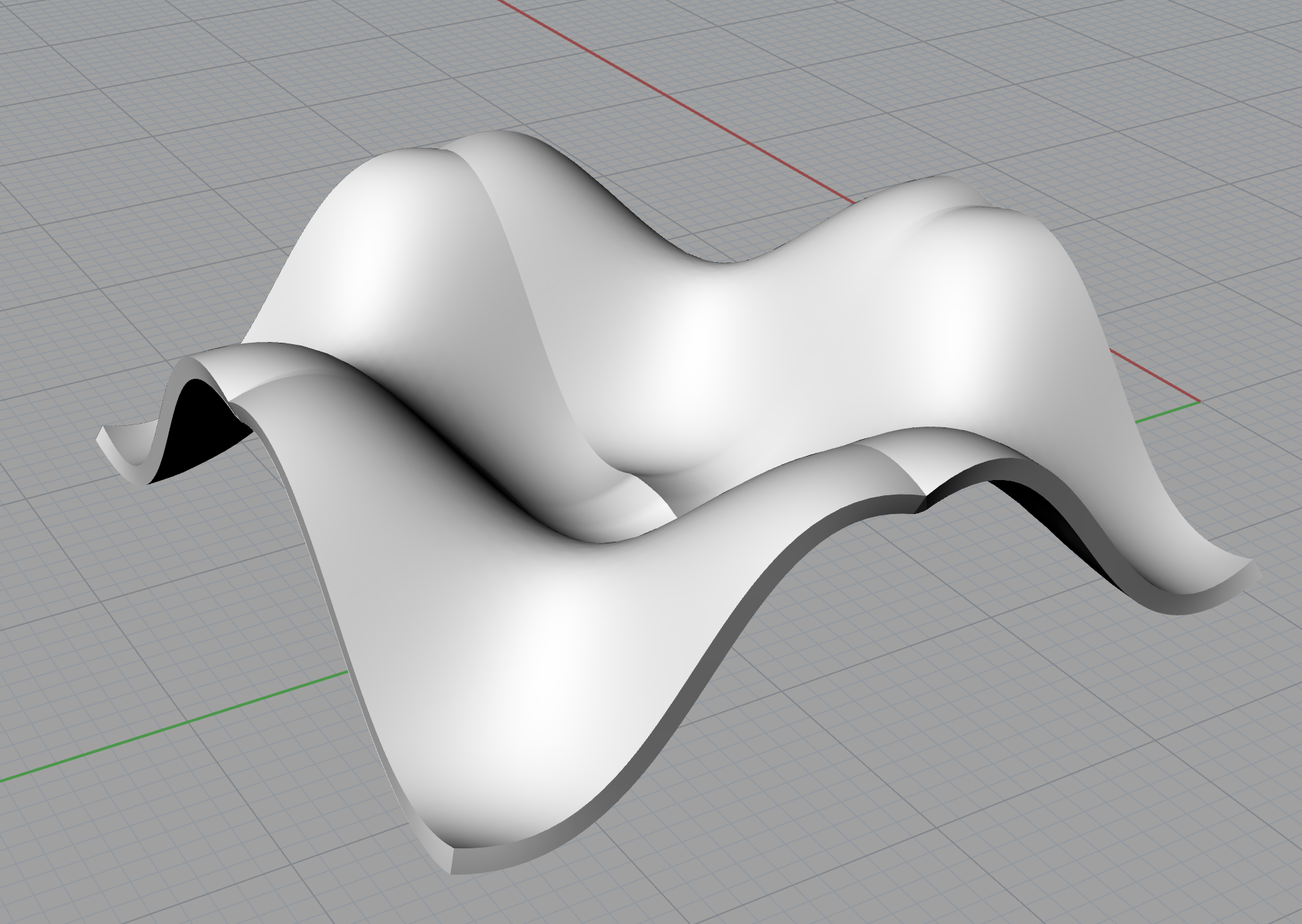This screenshot has height=924, width=1302.
Task: Click the short green axis segment right of surface
Action: (x=1167, y=411)
